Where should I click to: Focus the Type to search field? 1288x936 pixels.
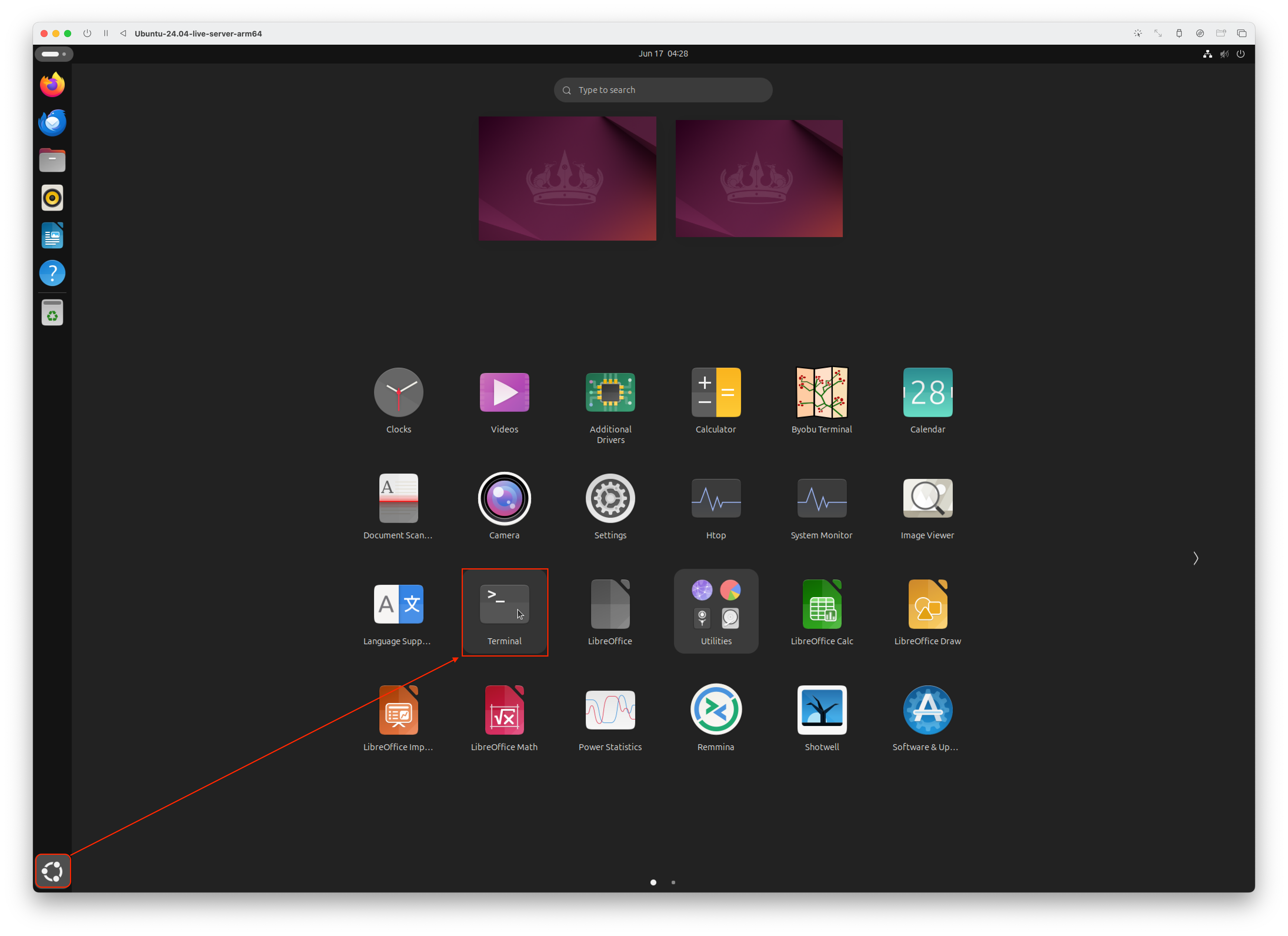663,90
